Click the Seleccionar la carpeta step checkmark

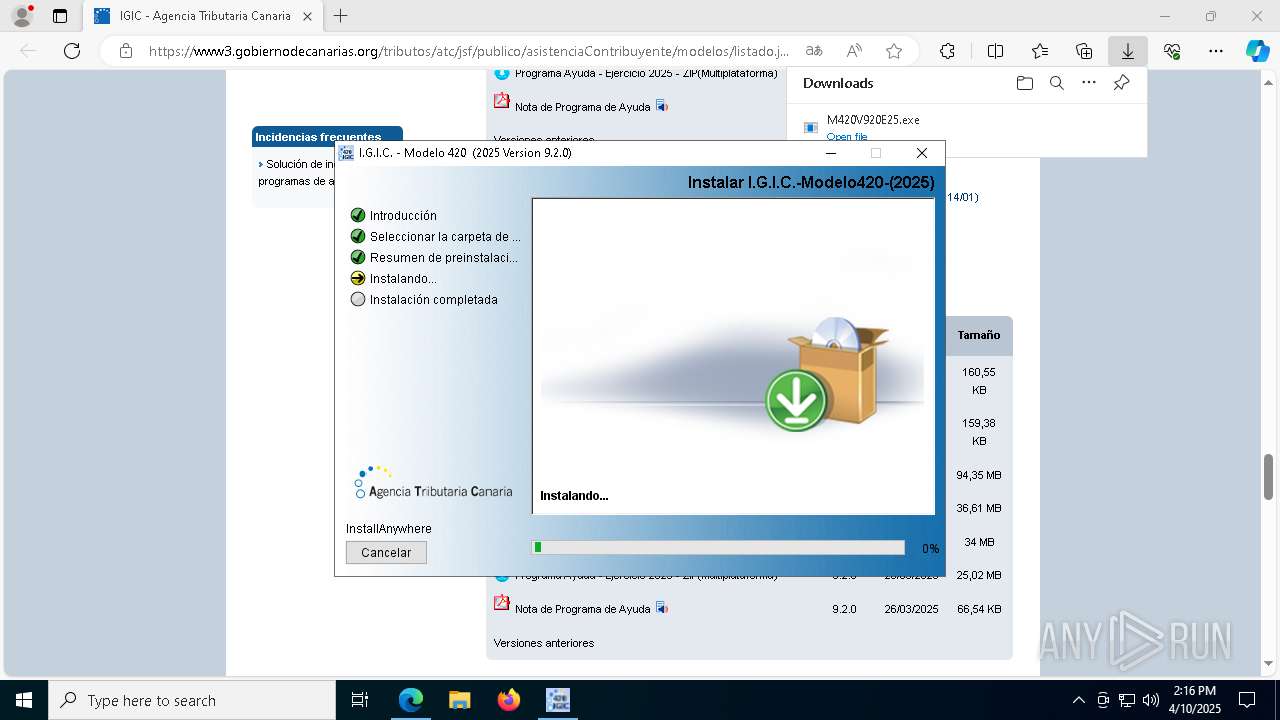coord(358,236)
